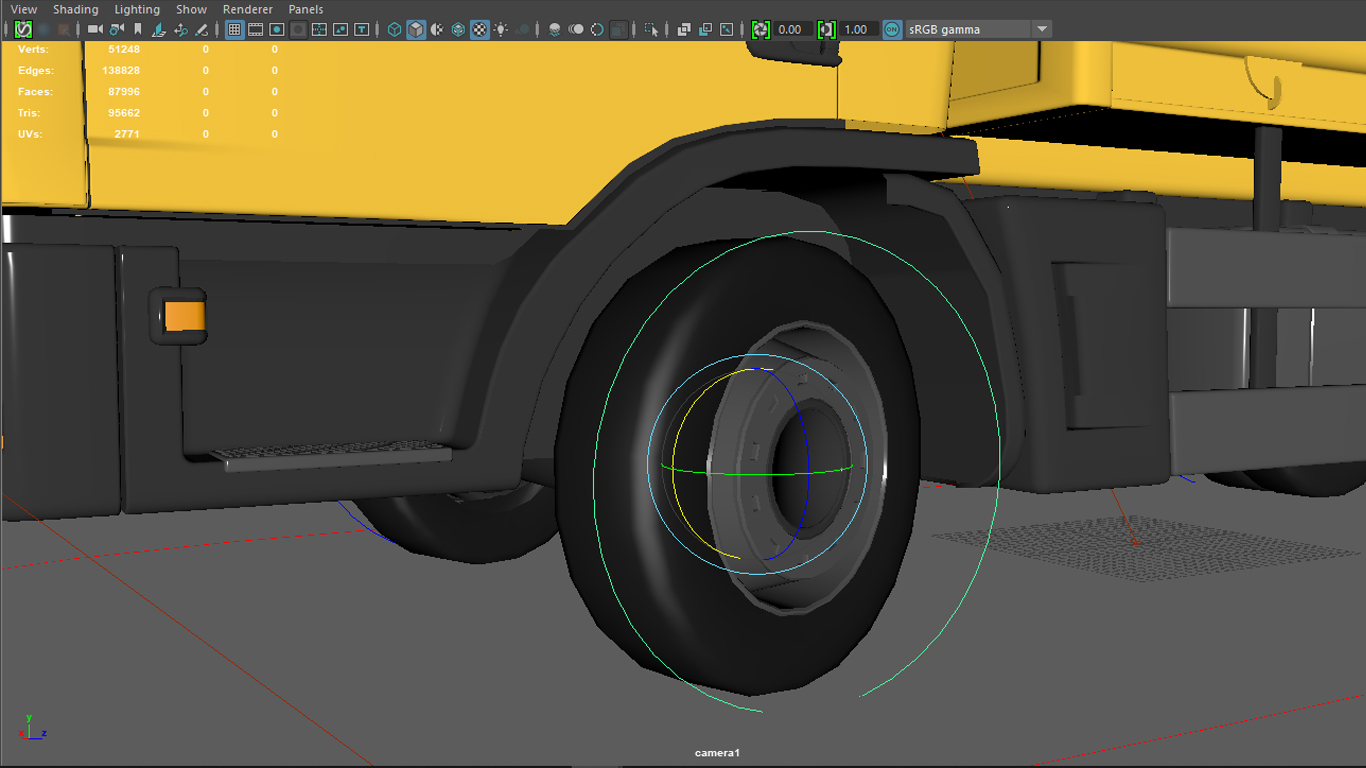
Task: Enable use all lights icon
Action: click(x=501, y=30)
